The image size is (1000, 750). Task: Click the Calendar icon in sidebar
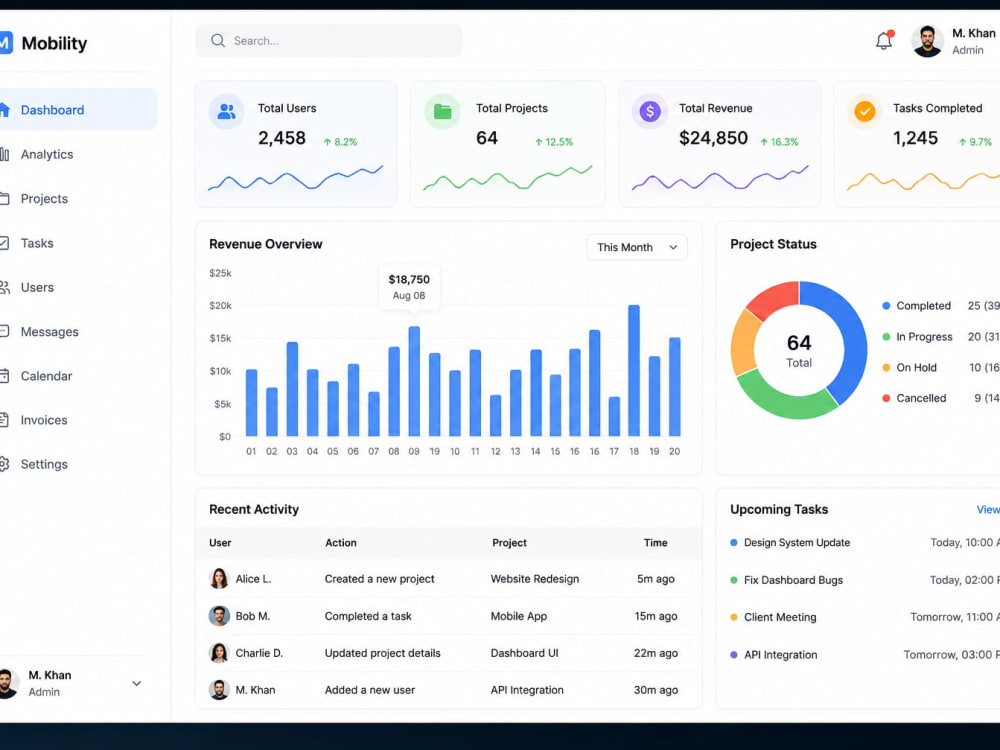click(4, 376)
